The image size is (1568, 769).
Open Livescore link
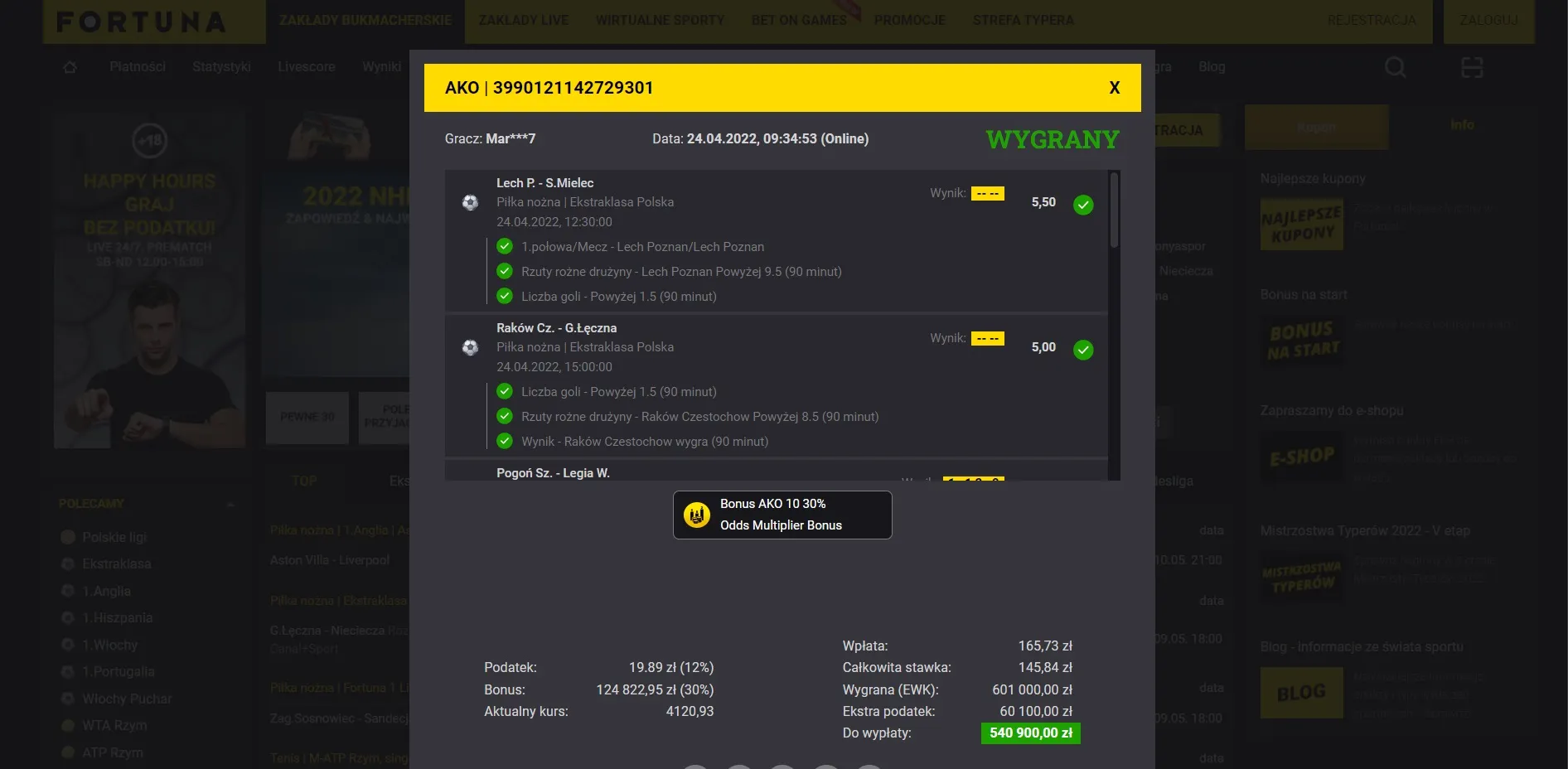coord(307,66)
